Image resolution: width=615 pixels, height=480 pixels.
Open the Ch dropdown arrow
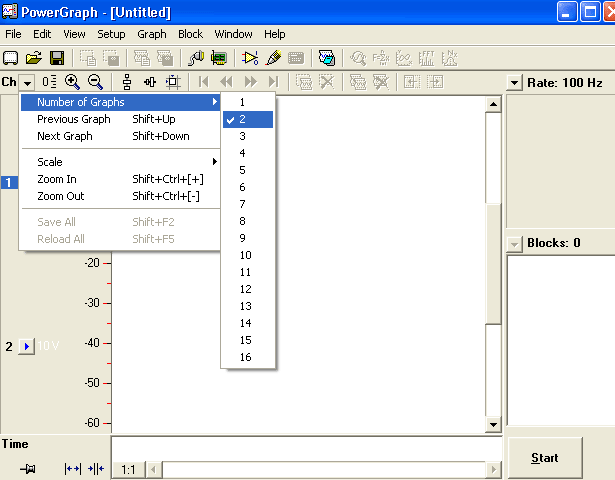[x=27, y=82]
